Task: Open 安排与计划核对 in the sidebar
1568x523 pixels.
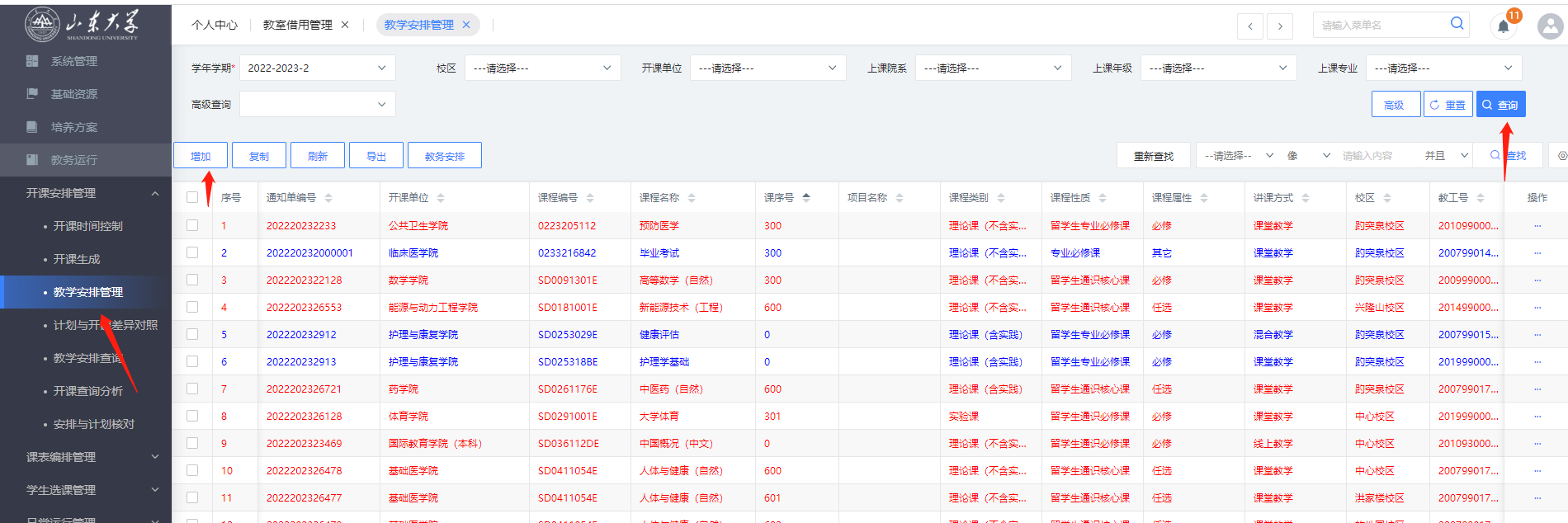Action: tap(94, 424)
